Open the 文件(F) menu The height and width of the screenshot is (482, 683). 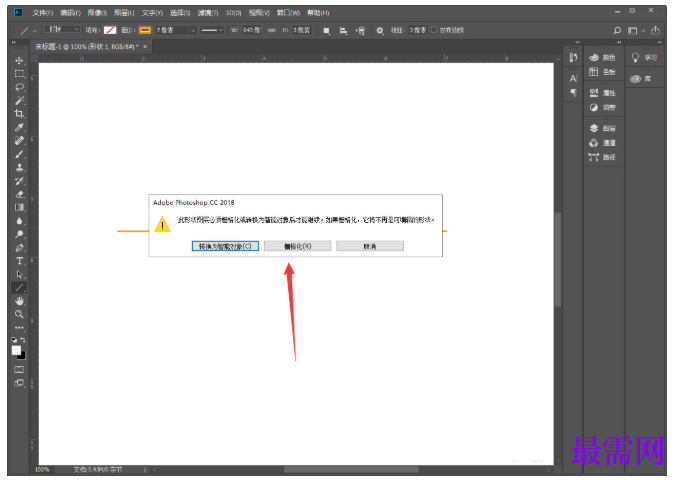pyautogui.click(x=43, y=13)
